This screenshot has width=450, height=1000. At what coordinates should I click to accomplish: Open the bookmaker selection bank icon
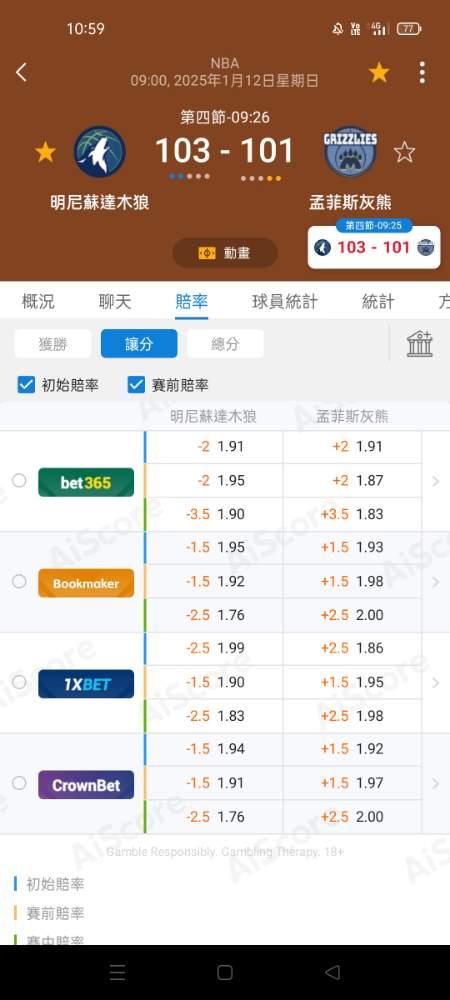click(x=420, y=344)
